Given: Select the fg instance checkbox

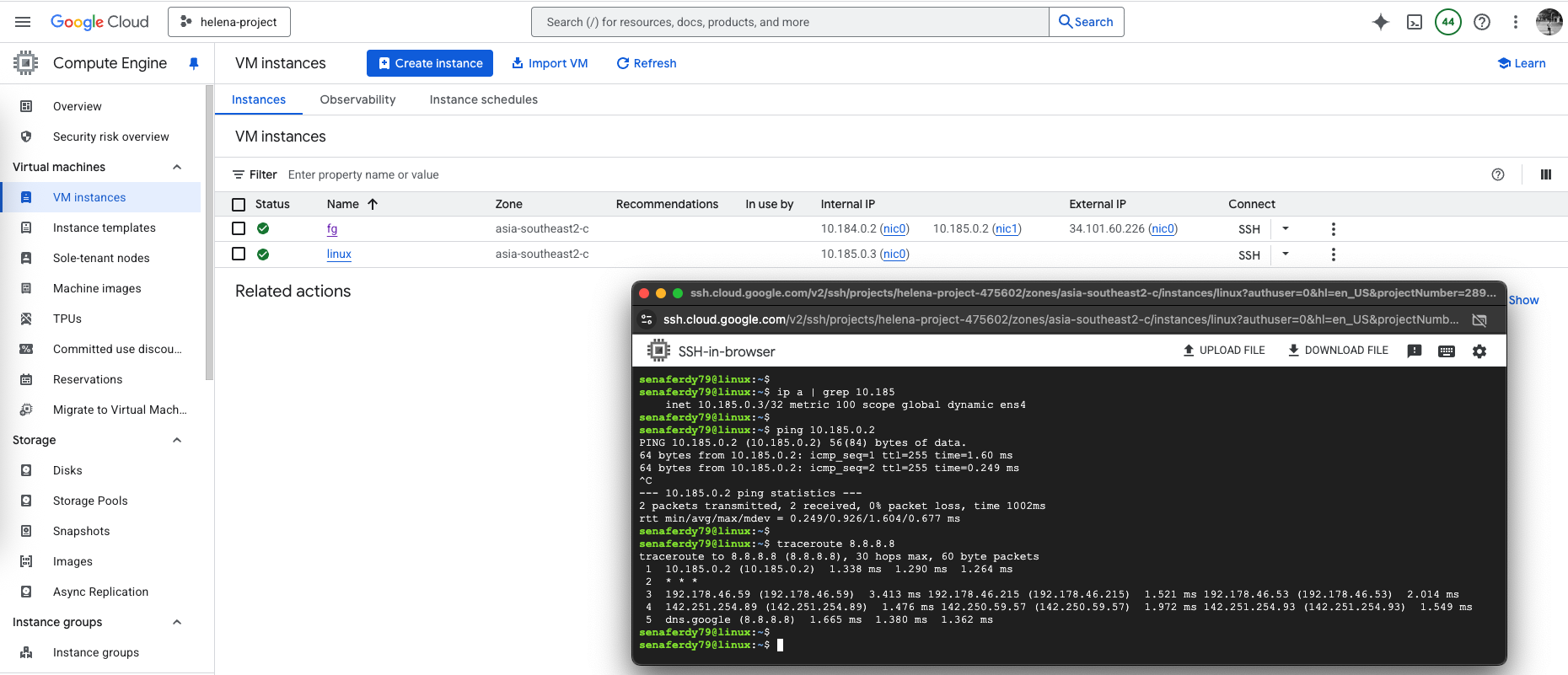Looking at the screenshot, I should pyautogui.click(x=239, y=228).
